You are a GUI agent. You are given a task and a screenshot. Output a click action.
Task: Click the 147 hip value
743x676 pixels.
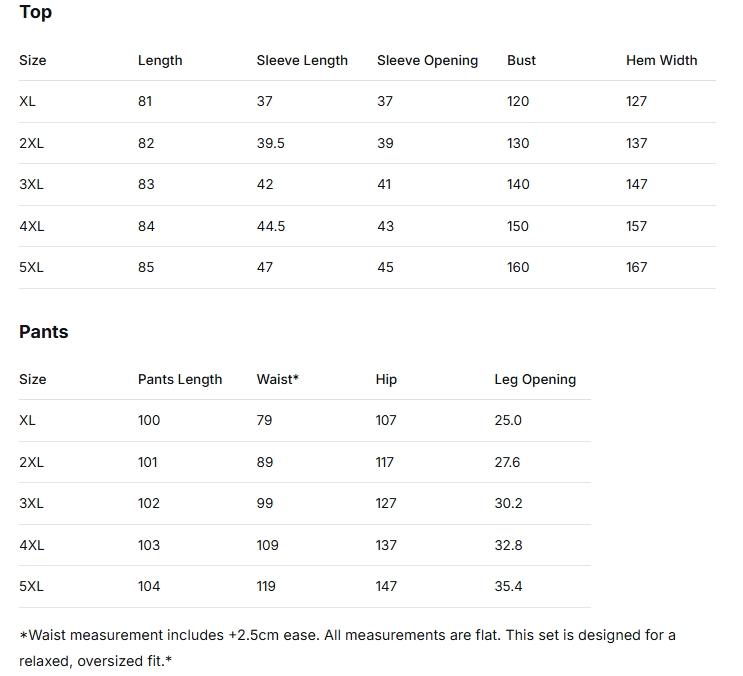tap(386, 586)
